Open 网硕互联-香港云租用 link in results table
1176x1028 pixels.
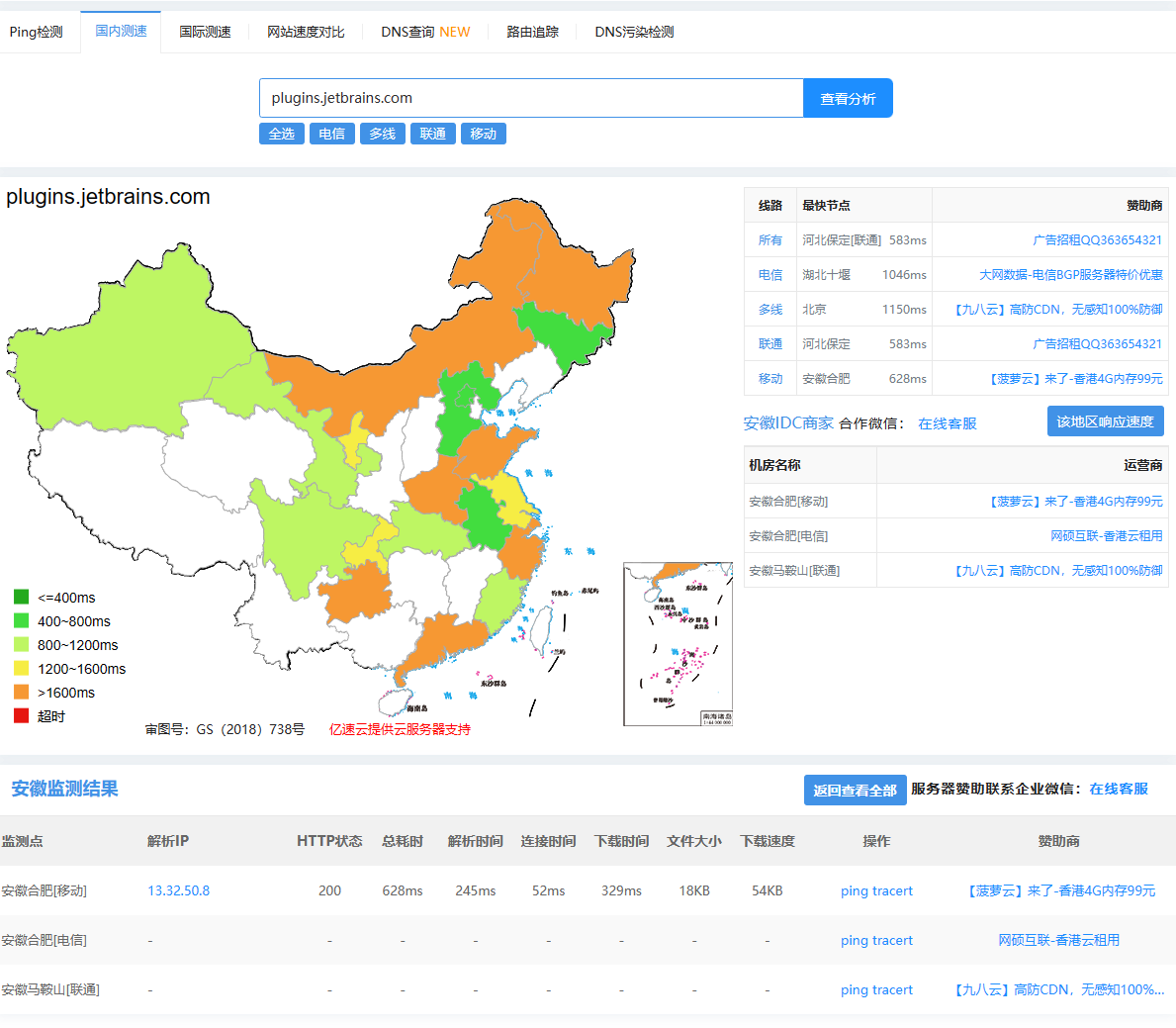click(x=1058, y=940)
